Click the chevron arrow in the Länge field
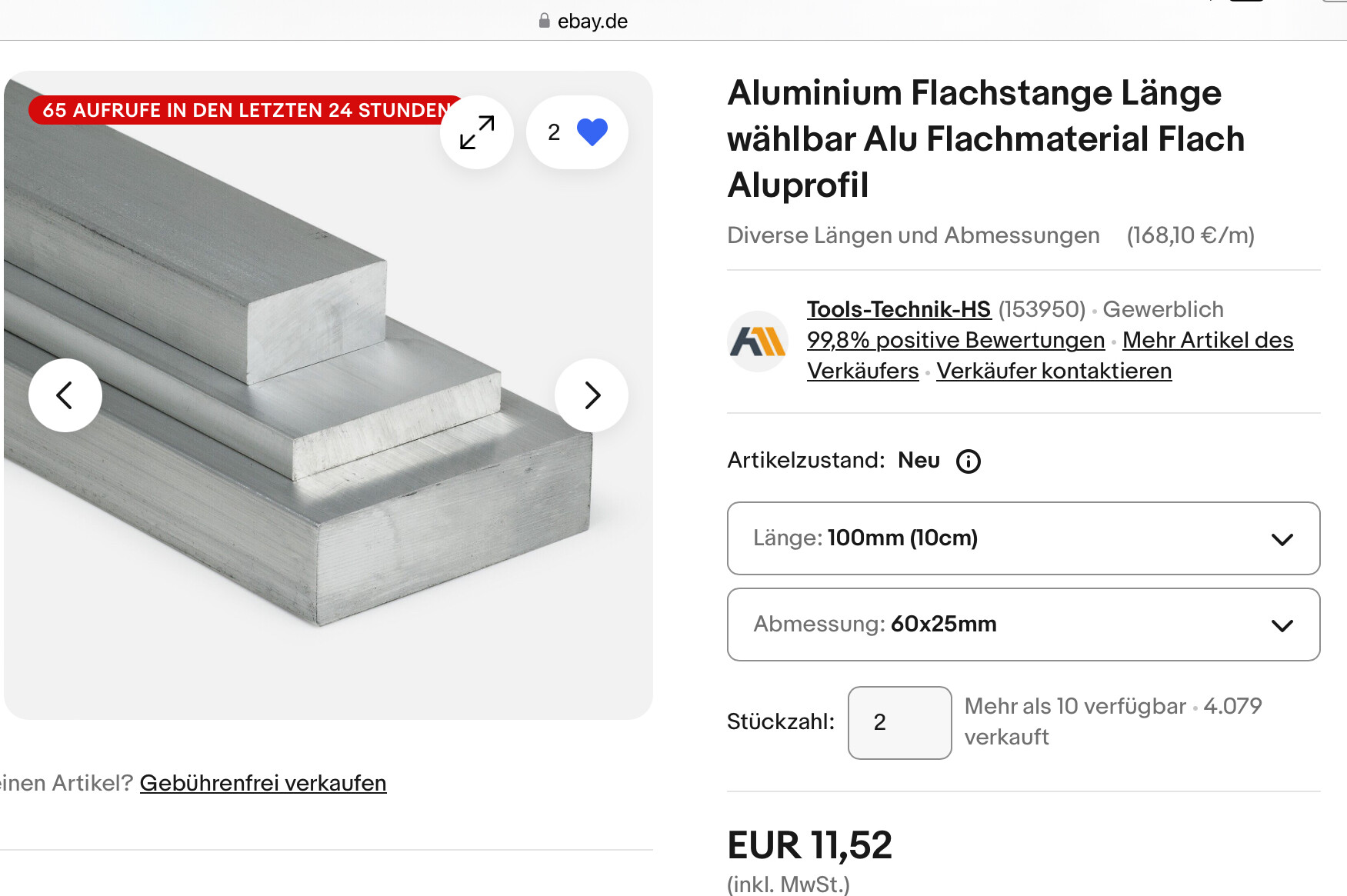Viewport: 1347px width, 896px height. coord(1282,539)
